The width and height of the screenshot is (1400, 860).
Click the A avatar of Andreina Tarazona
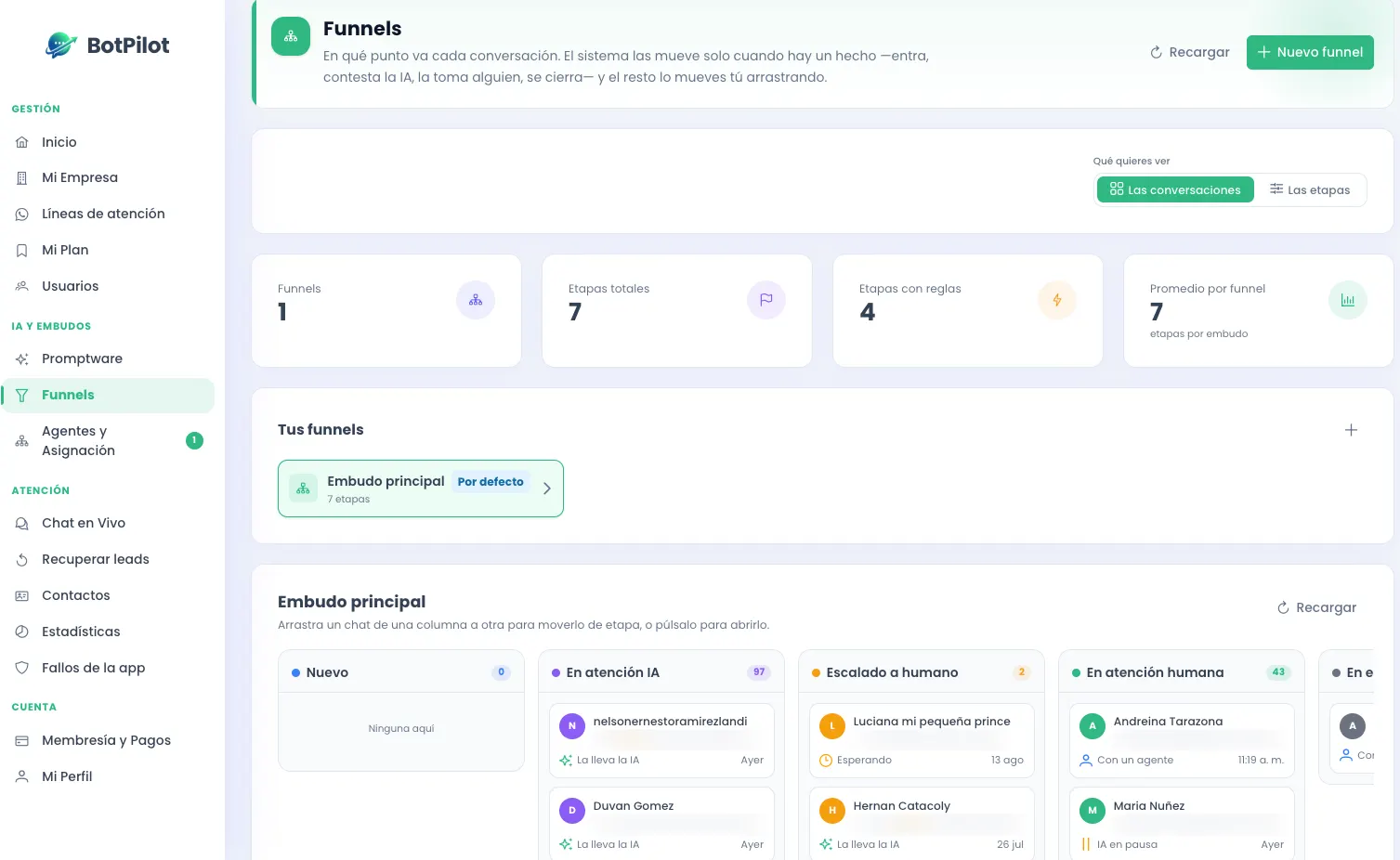click(1093, 726)
